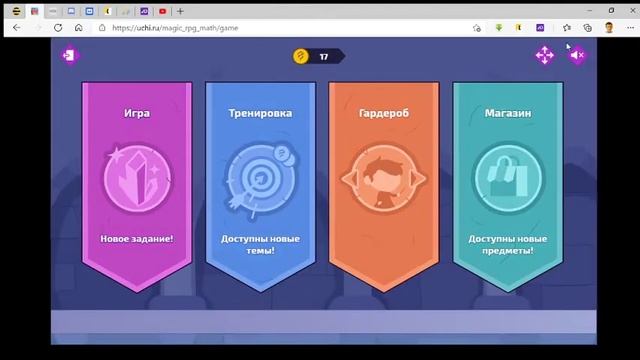
Task: Click the character avatar wardrobe icon
Action: pyautogui.click(x=384, y=178)
